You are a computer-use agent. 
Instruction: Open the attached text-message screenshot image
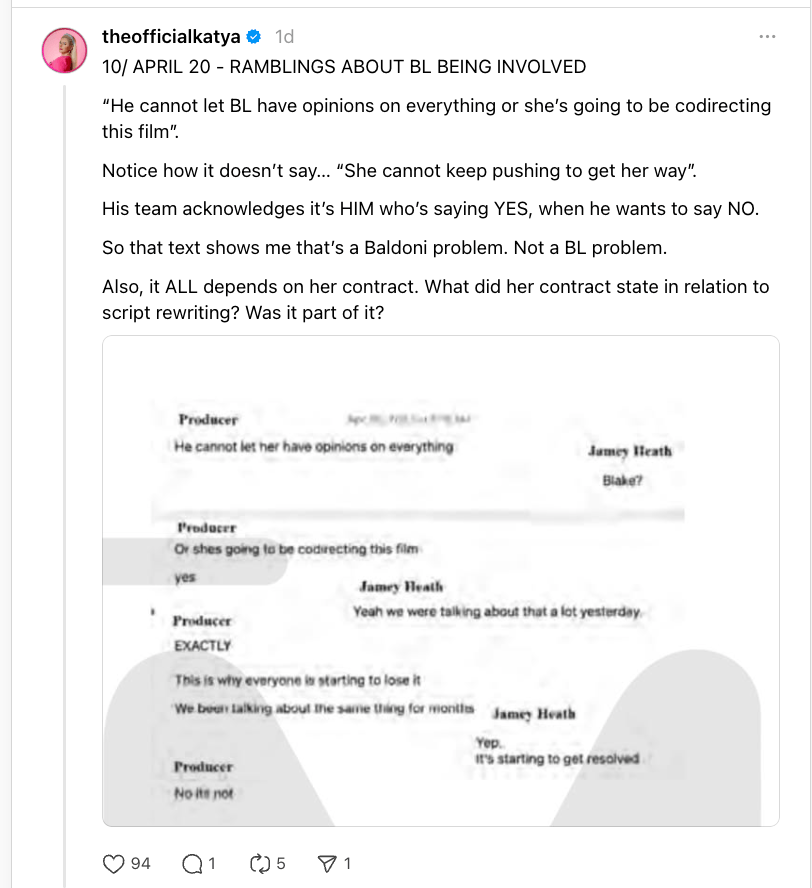[x=440, y=580]
